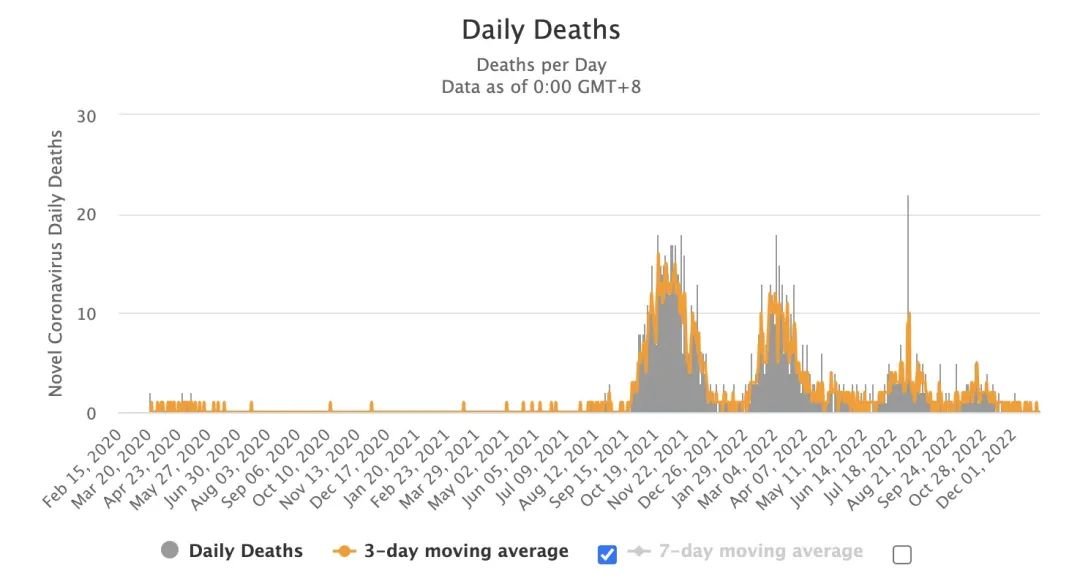Click the Daily Deaths chart title
1080x587 pixels.
tap(540, 30)
